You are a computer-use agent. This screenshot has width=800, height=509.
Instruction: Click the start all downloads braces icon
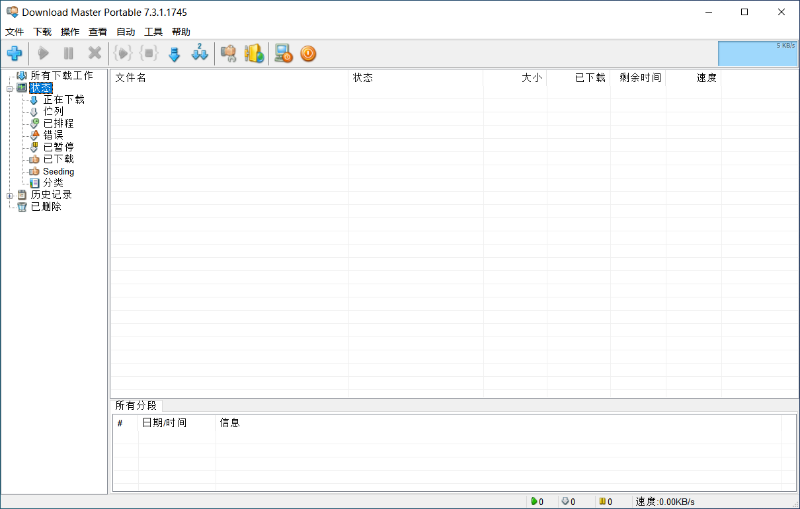[x=123, y=53]
